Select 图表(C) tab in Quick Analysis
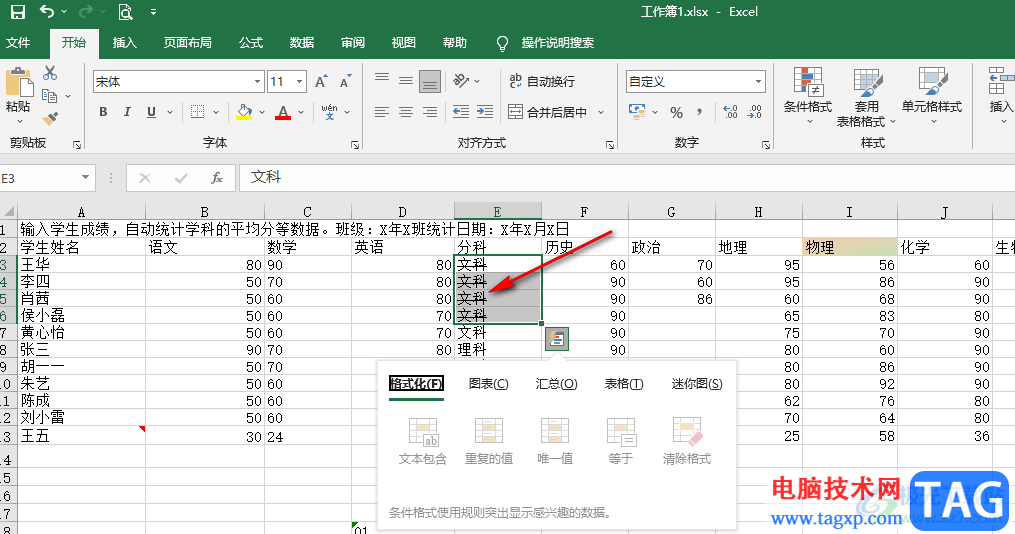This screenshot has width=1015, height=534. (489, 384)
